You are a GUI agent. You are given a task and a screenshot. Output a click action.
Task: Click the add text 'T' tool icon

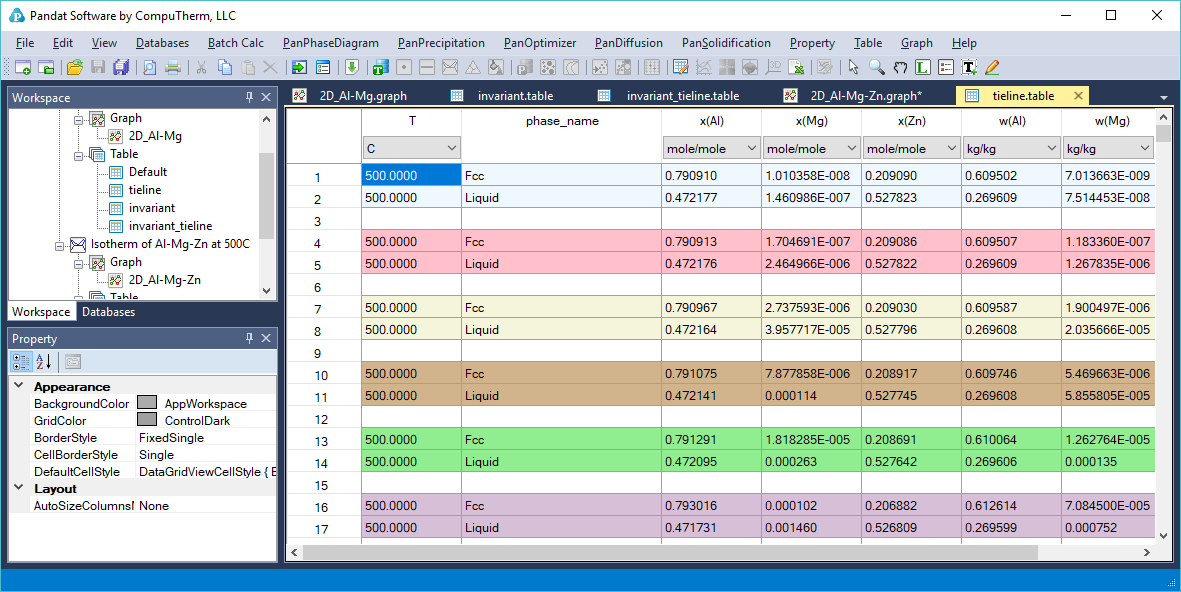pyautogui.click(x=969, y=68)
